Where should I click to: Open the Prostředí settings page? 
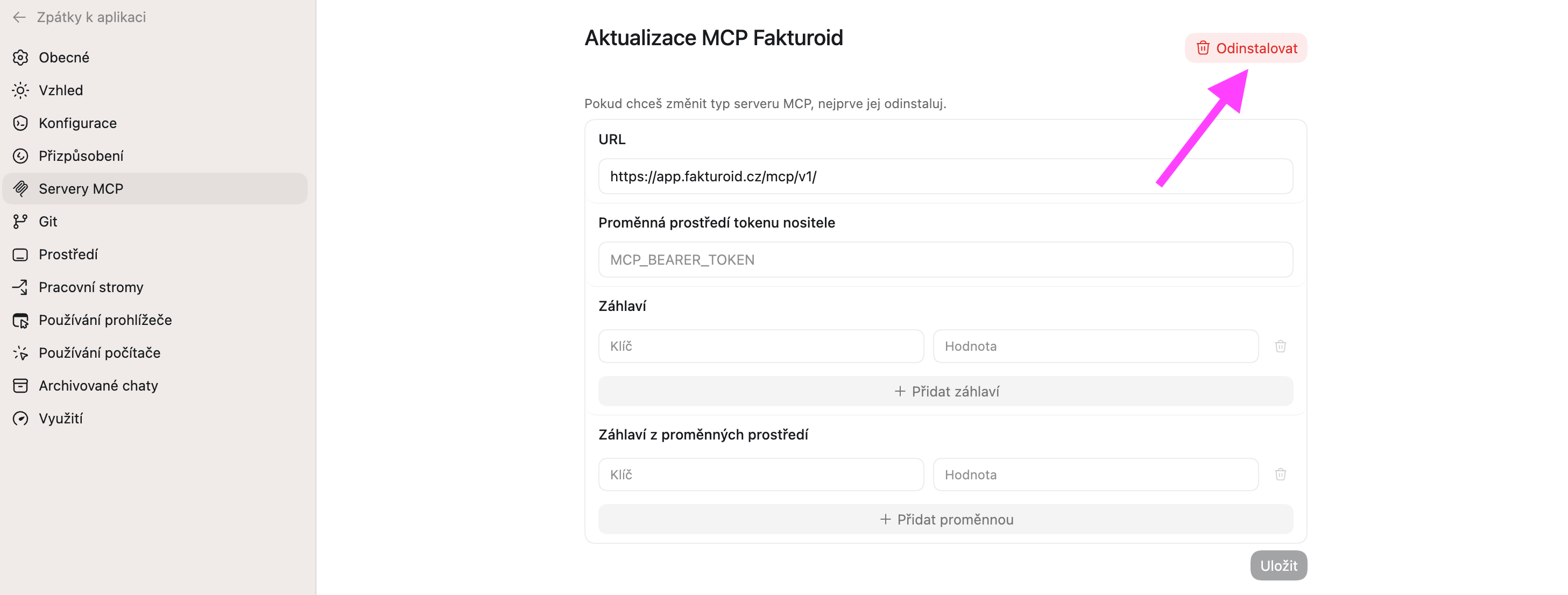68,254
